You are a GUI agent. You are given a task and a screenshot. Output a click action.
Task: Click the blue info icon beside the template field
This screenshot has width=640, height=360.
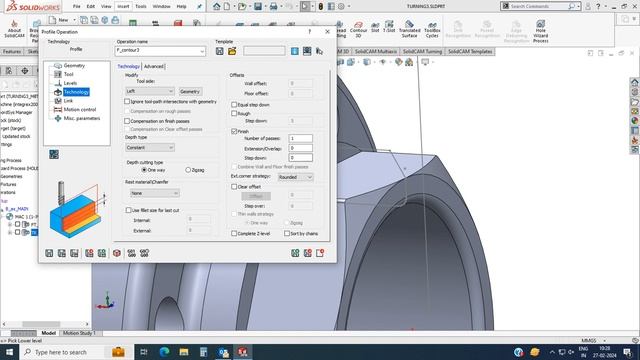tap(295, 51)
